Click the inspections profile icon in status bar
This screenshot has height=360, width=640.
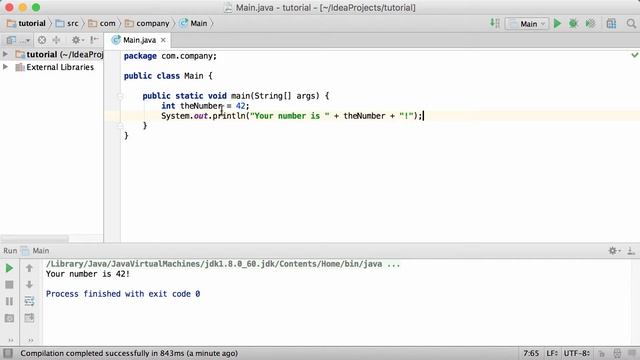coord(617,353)
